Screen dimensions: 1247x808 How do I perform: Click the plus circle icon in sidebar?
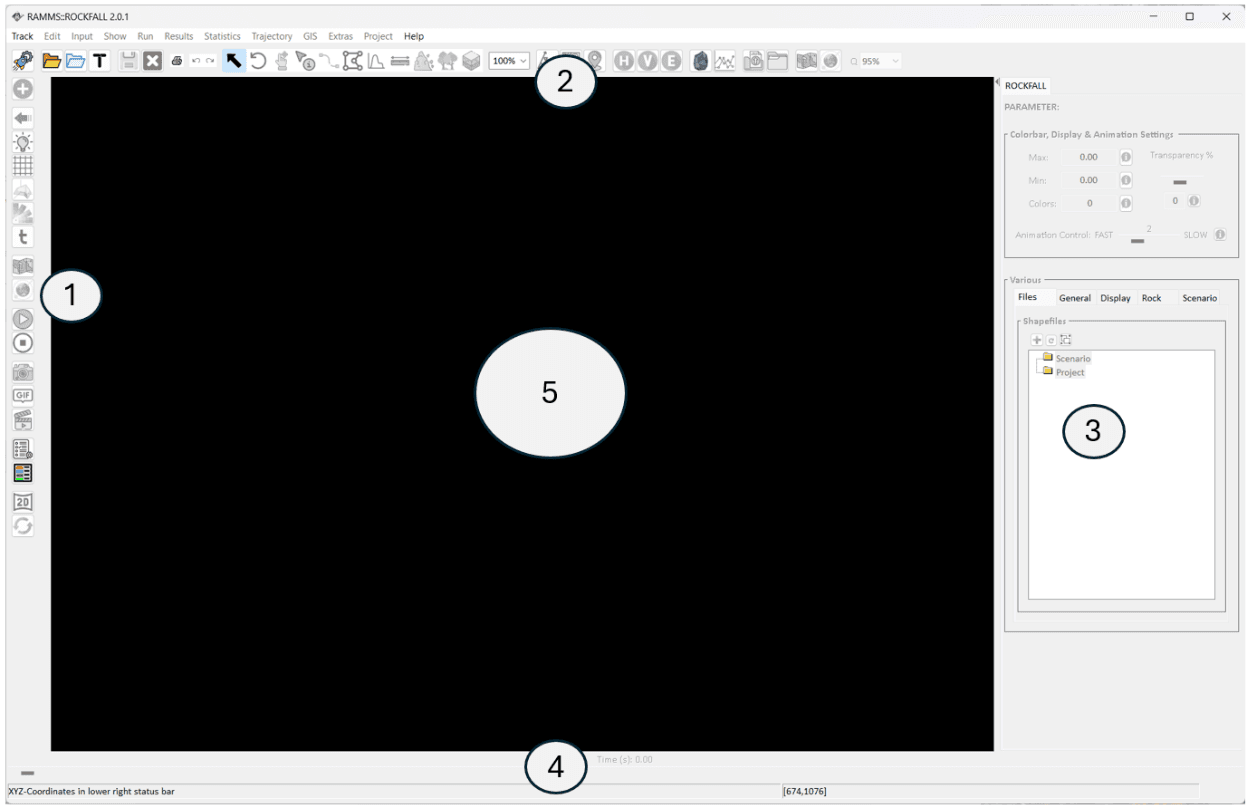[22, 89]
